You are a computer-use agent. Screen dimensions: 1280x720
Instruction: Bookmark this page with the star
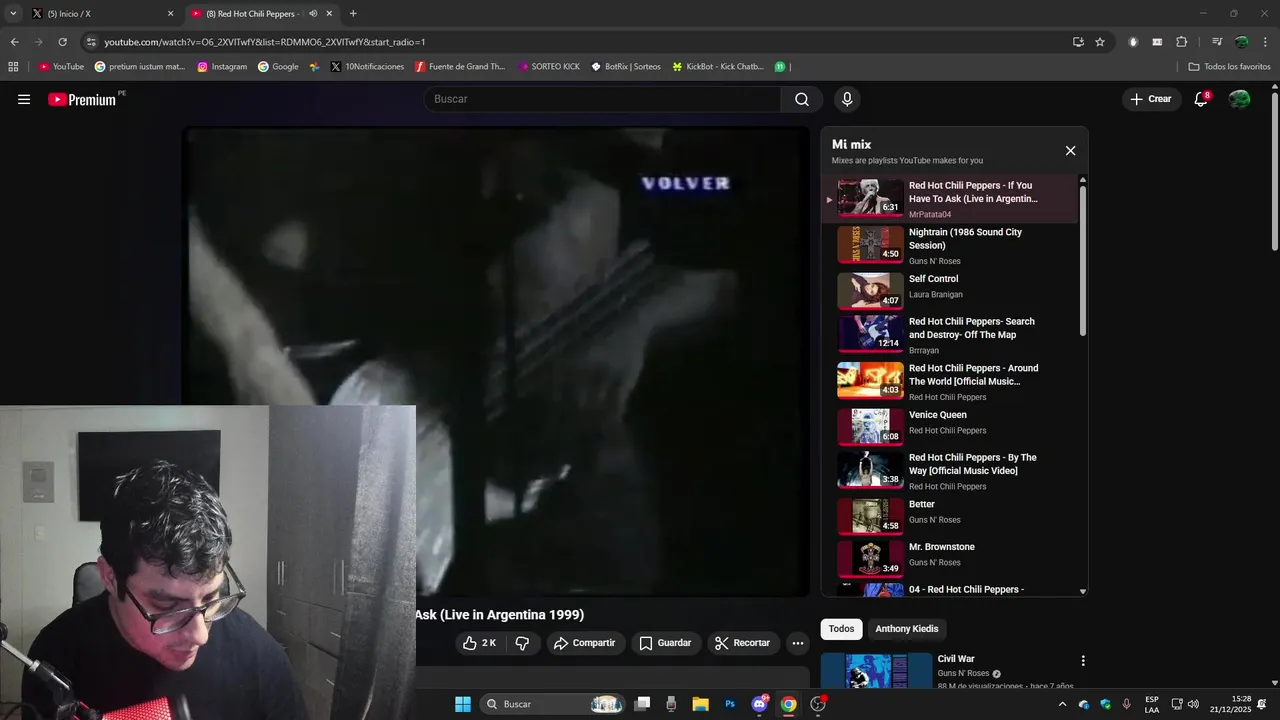pyautogui.click(x=1100, y=42)
